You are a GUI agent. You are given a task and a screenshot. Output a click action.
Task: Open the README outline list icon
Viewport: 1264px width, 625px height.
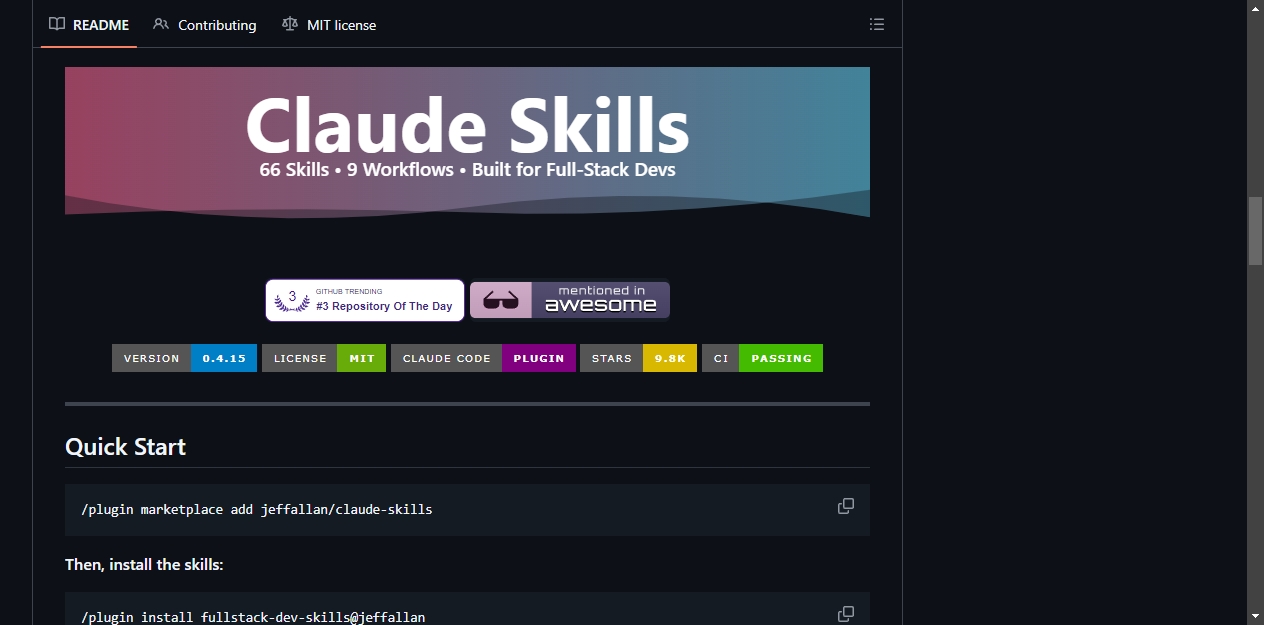(x=877, y=24)
